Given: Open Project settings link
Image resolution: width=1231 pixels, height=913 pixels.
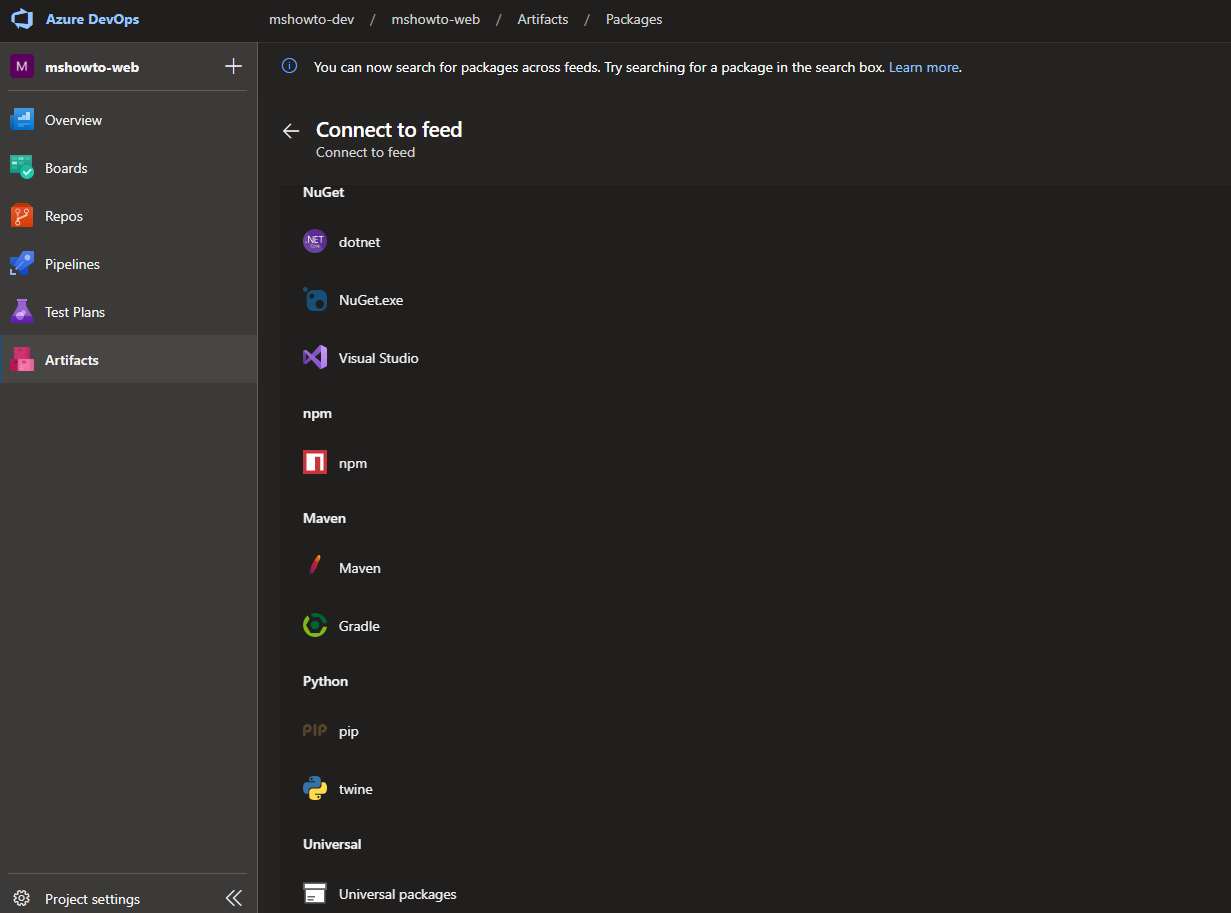Looking at the screenshot, I should [92, 899].
